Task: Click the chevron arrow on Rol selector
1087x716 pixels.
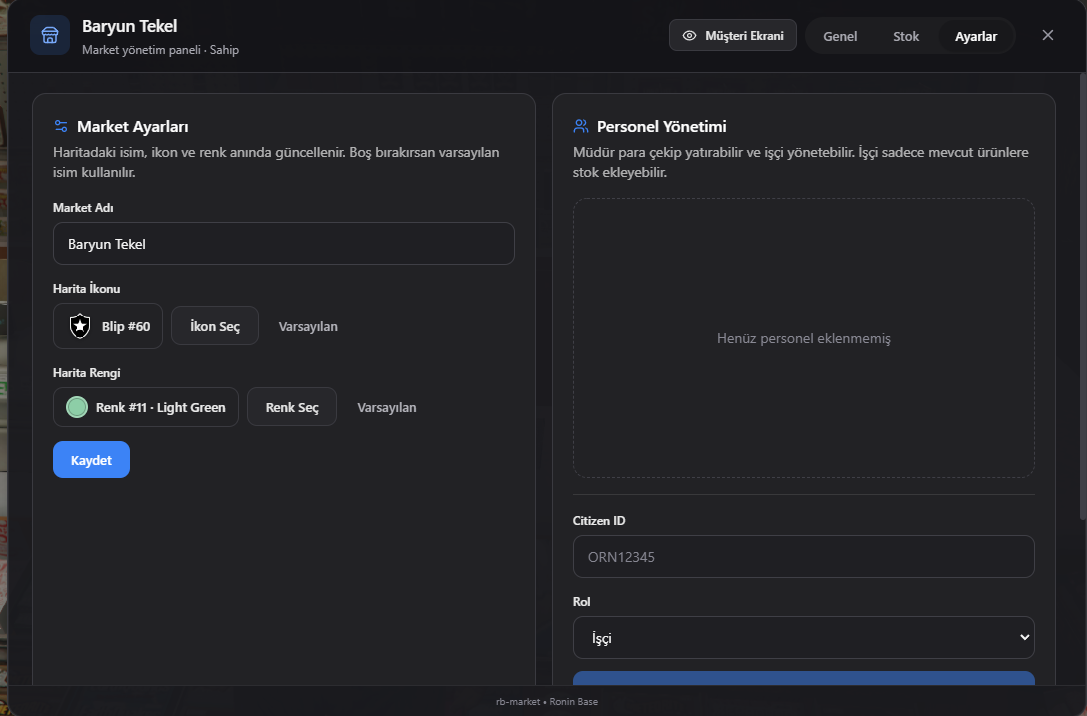Action: 1024,638
